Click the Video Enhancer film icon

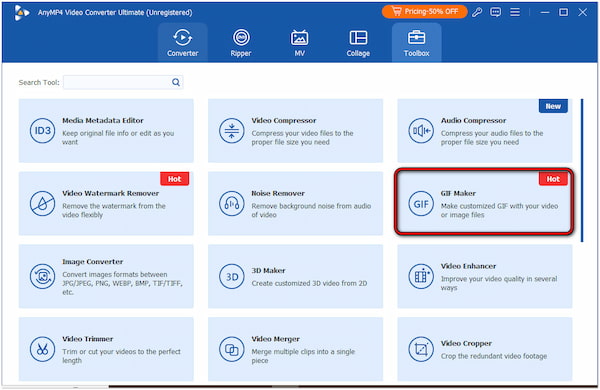[x=421, y=276]
